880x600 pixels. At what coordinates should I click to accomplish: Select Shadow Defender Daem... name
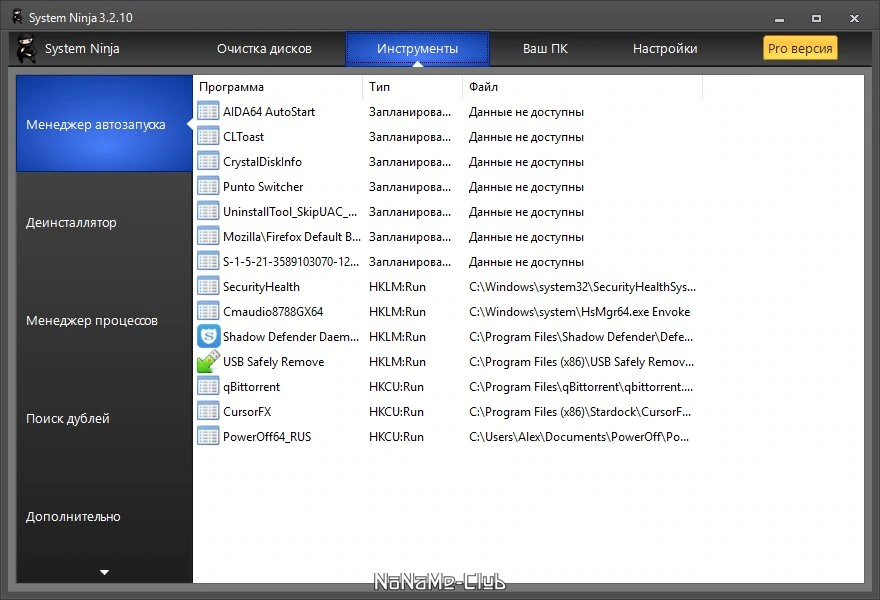(291, 337)
